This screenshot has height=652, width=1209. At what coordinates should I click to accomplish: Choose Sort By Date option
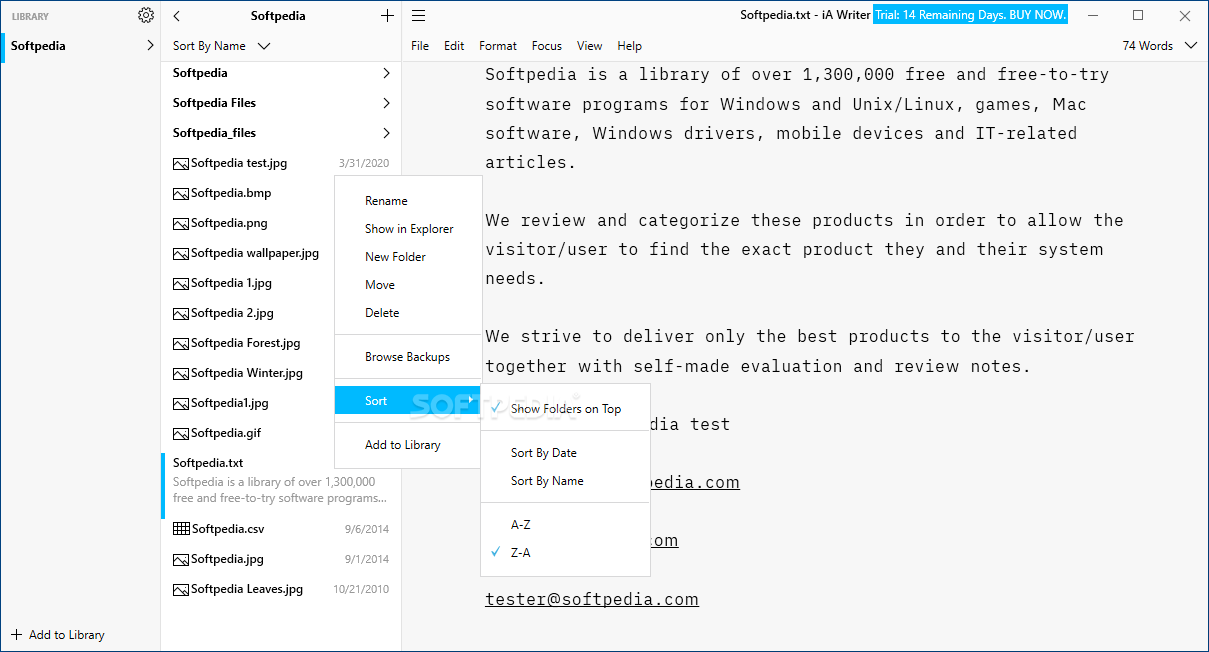click(x=565, y=452)
